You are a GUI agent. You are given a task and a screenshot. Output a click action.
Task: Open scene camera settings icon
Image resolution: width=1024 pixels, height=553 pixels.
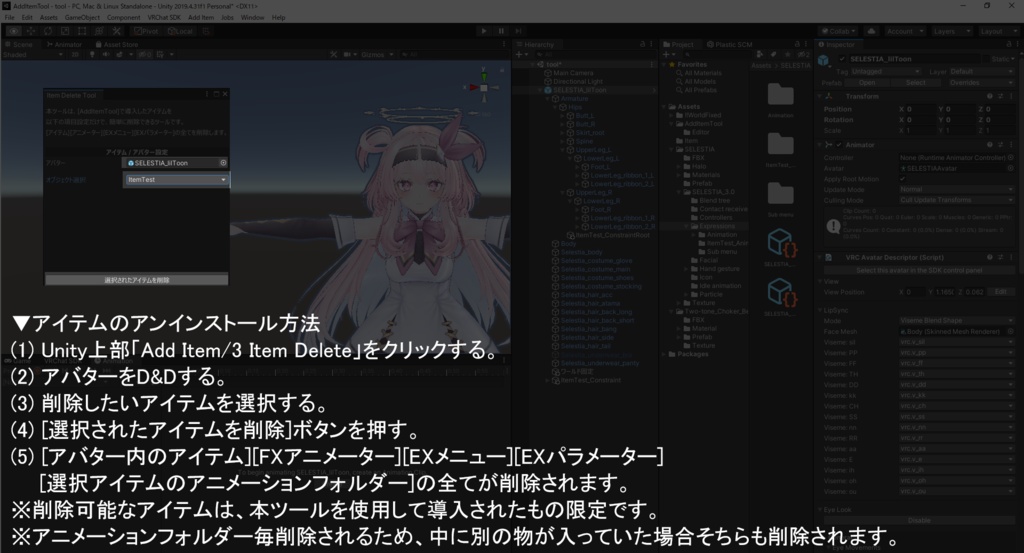(x=347, y=55)
